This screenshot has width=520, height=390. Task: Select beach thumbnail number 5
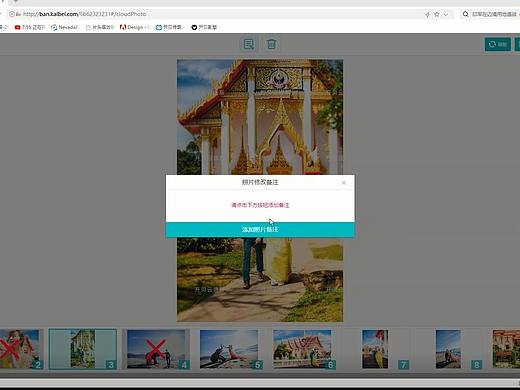click(x=229, y=349)
